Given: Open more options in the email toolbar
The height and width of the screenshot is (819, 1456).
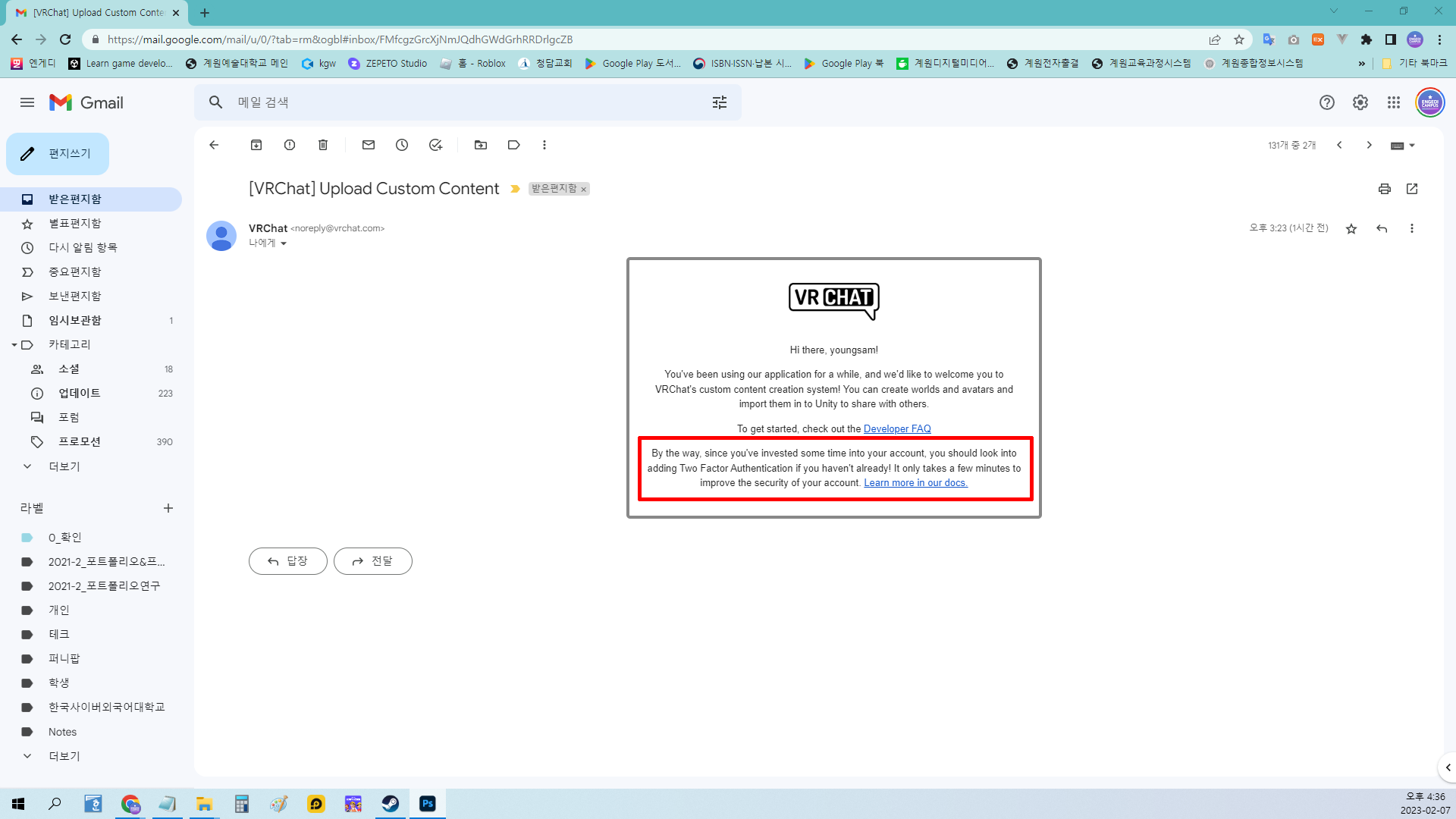Looking at the screenshot, I should pos(544,145).
